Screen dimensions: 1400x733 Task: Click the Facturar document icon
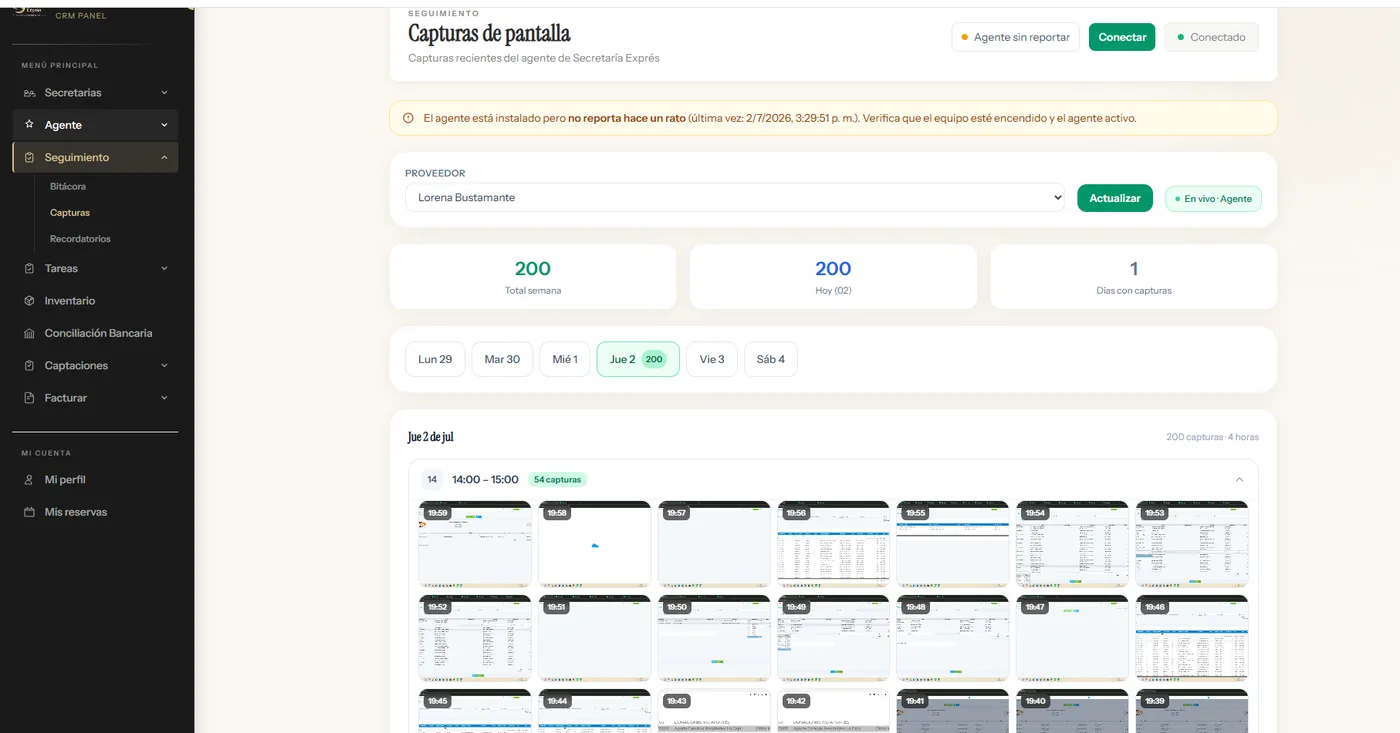[x=29, y=398]
